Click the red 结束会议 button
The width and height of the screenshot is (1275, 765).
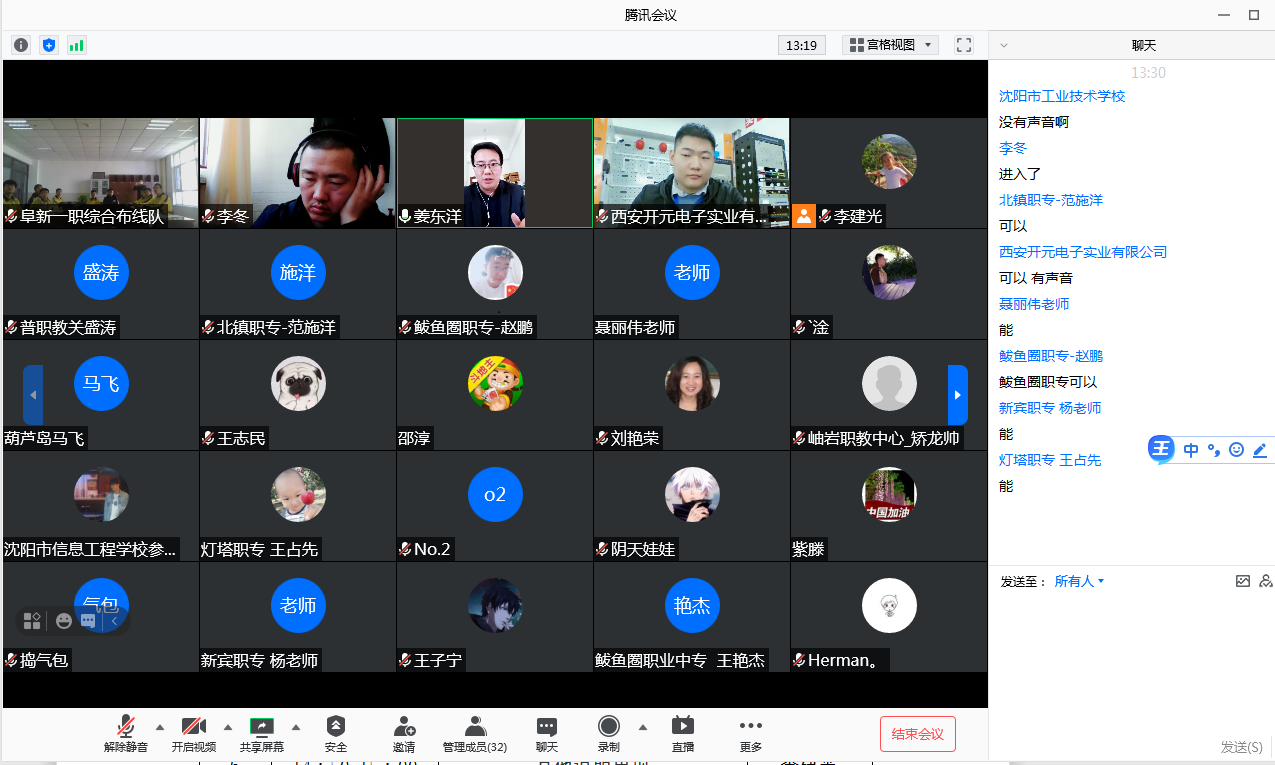pyautogui.click(x=917, y=734)
